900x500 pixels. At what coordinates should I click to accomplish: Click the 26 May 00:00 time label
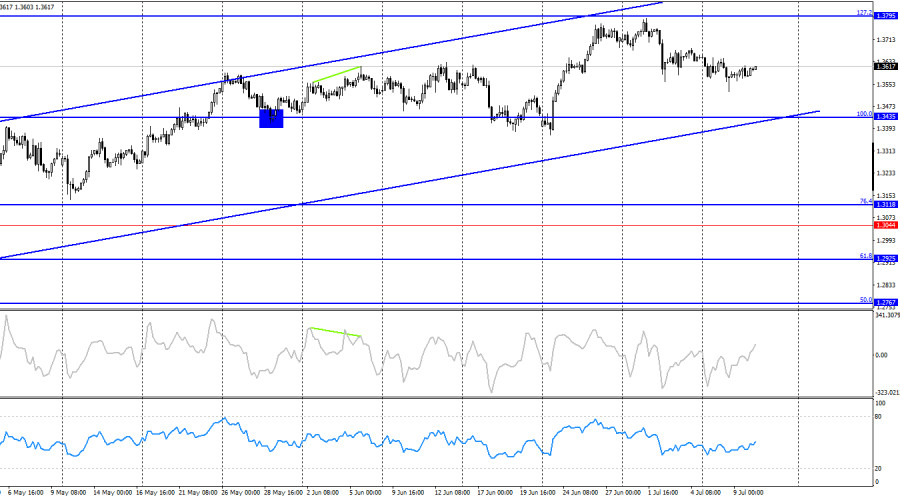240,493
